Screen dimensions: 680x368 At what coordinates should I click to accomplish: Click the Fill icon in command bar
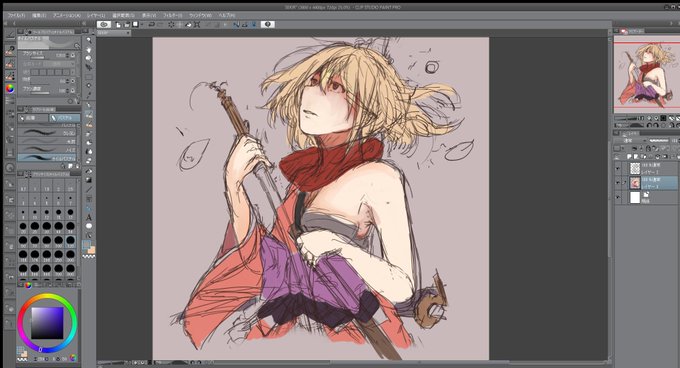[188, 25]
